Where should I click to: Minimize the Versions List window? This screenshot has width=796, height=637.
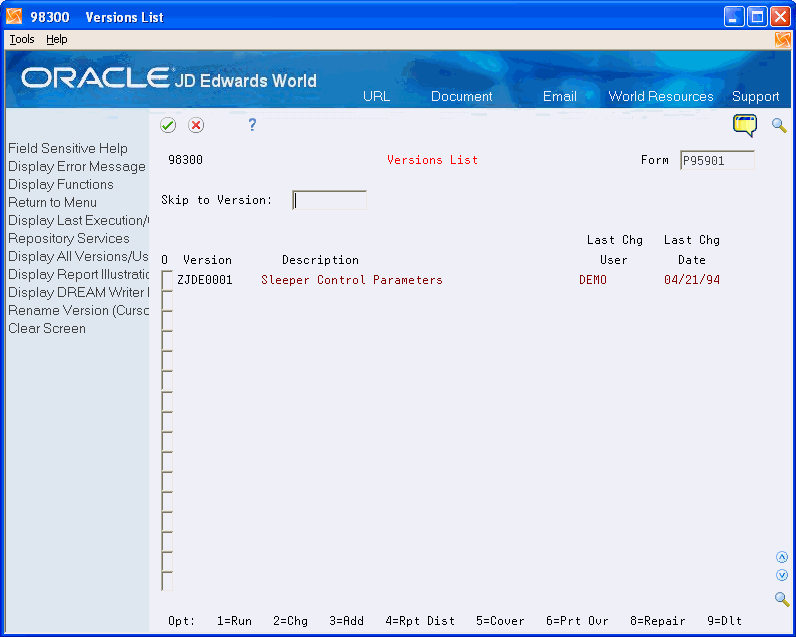pos(734,17)
